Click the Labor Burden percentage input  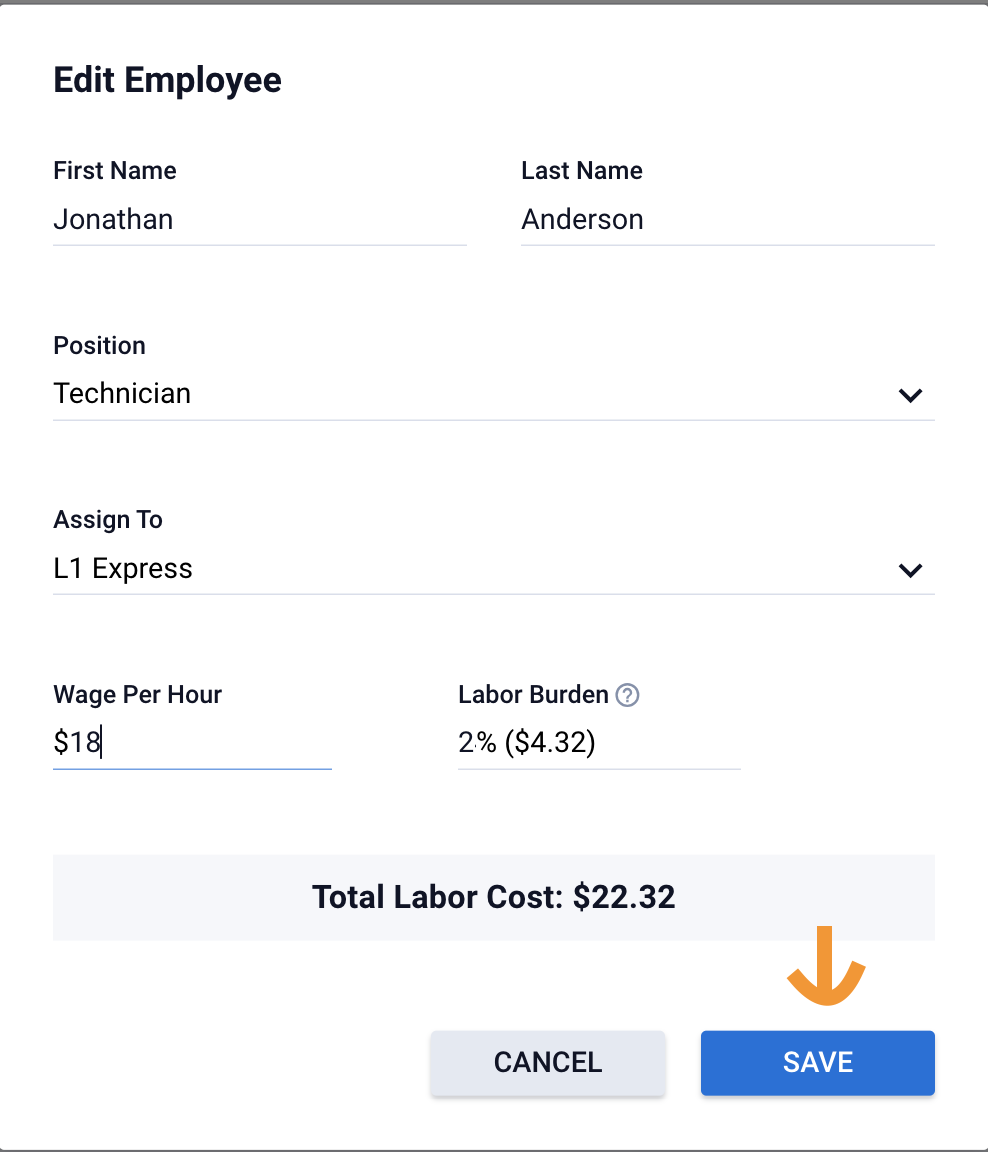point(598,743)
